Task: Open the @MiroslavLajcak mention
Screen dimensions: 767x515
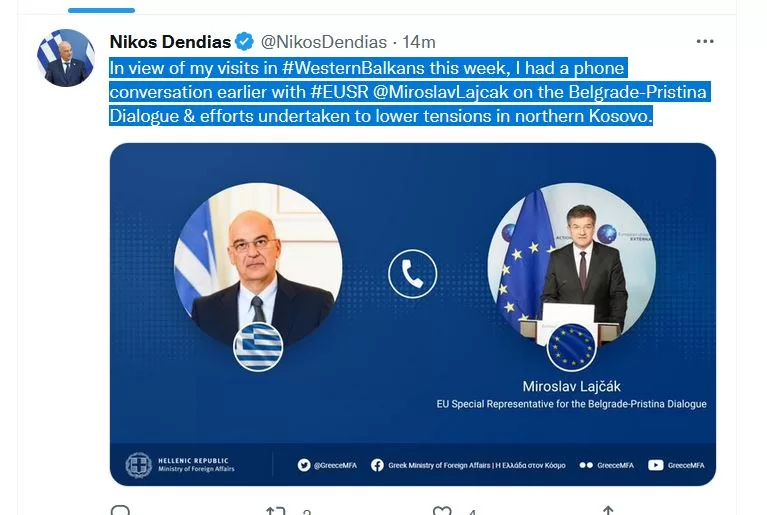Action: click(x=441, y=92)
